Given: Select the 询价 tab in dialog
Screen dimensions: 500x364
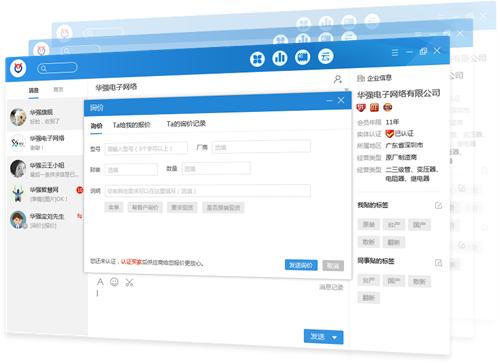Looking at the screenshot, I should 96,126.
